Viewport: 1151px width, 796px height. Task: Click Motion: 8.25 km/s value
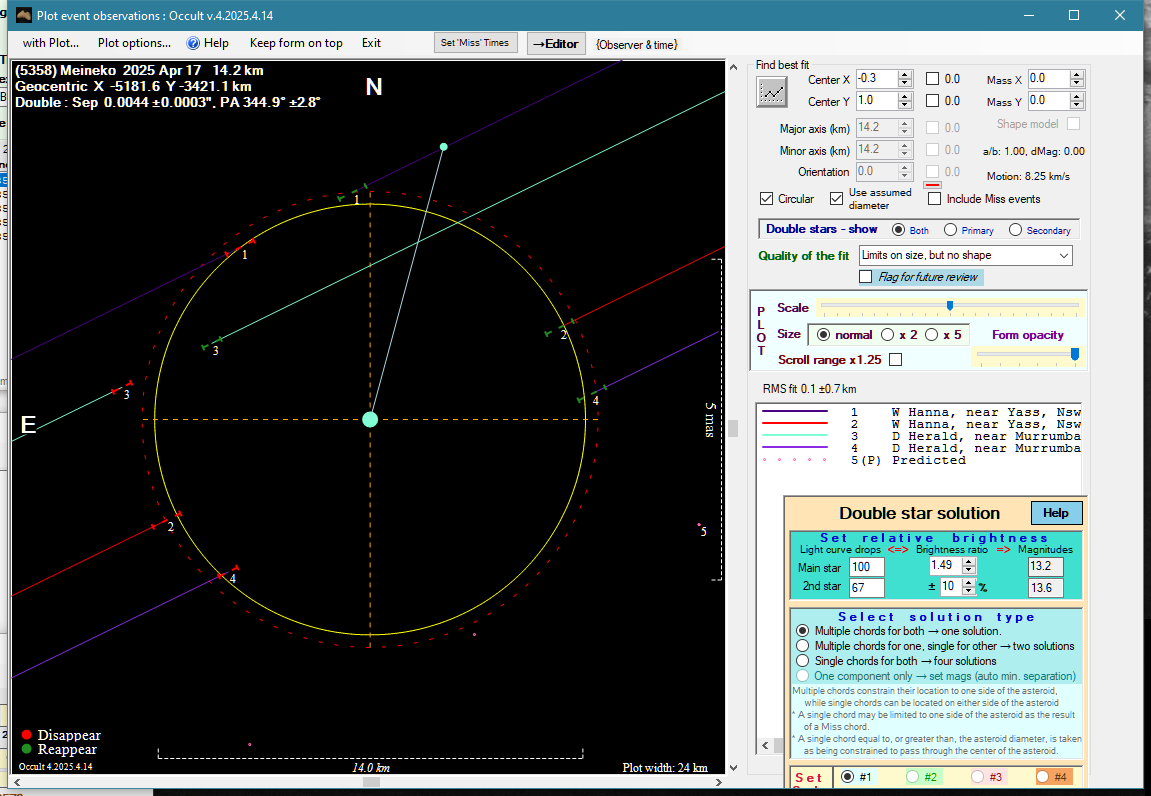[1028, 176]
